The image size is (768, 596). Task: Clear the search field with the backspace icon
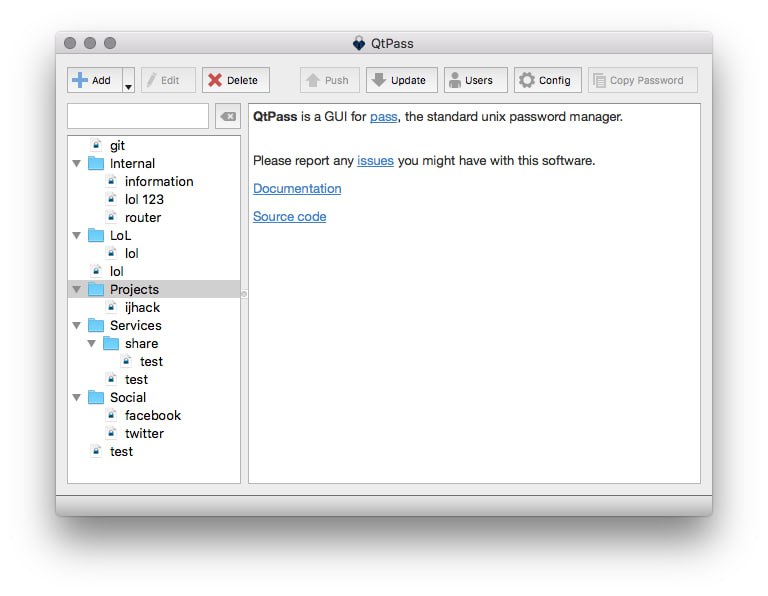228,116
